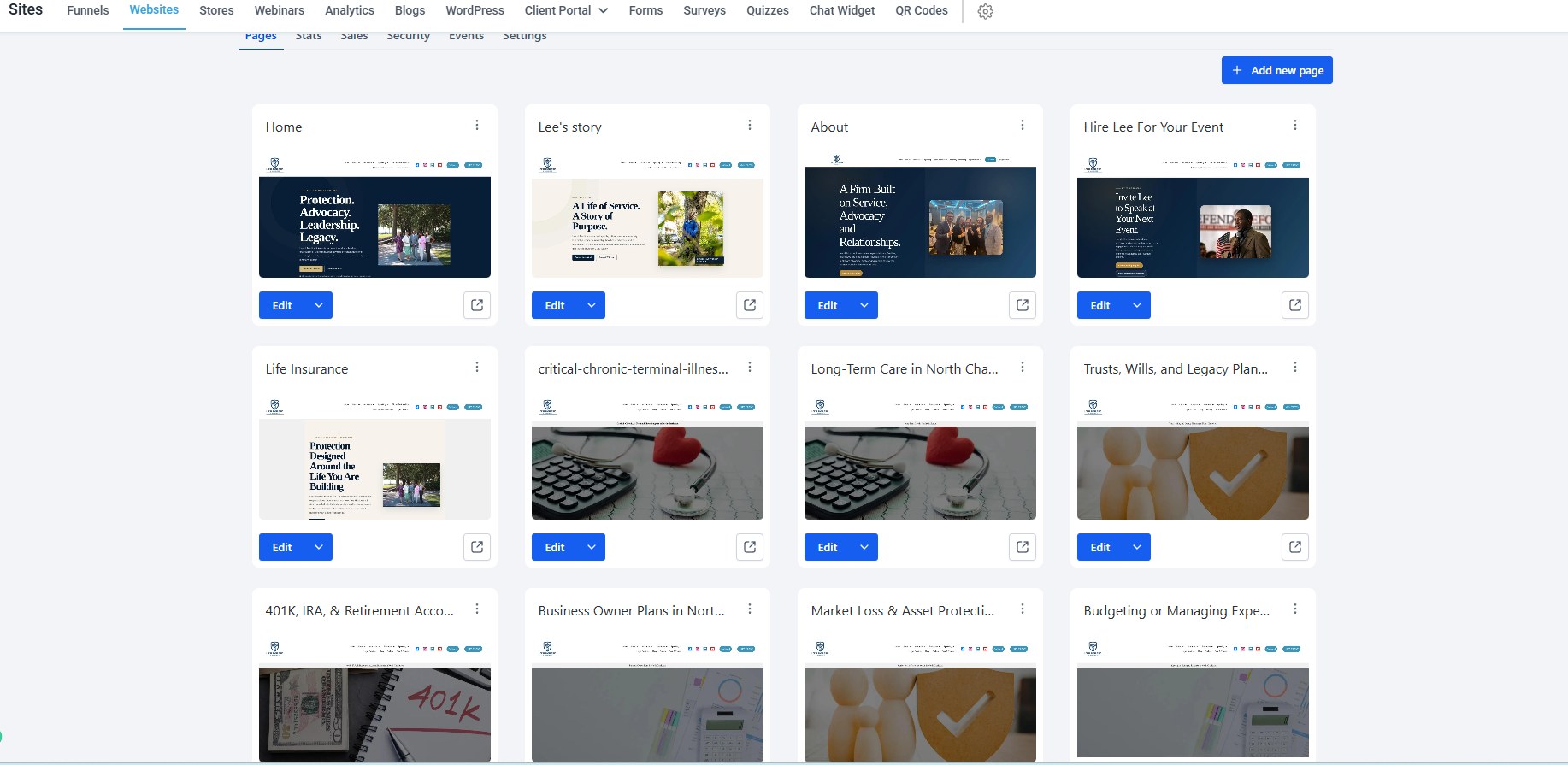This screenshot has width=1568, height=765.
Task: Open three-dot menu for critical-chronic-terminal-illness page
Action: (750, 367)
